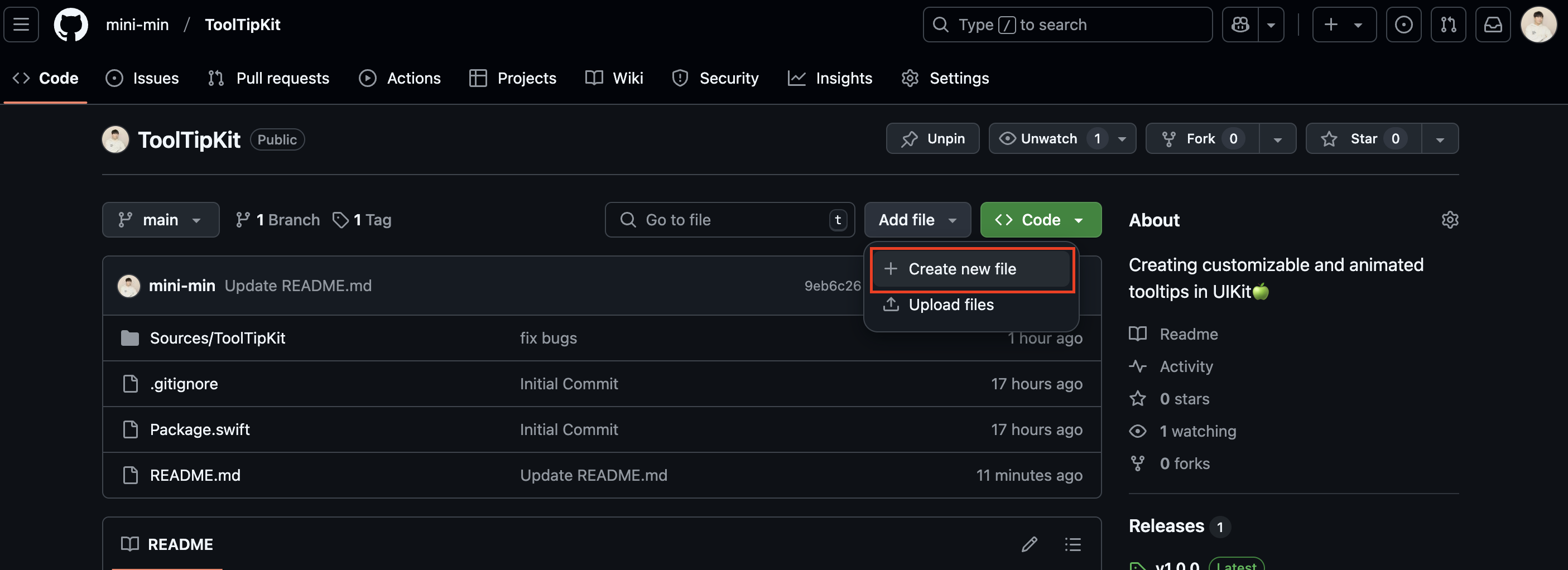Open the ToolTipKit breadcrumb link
This screenshot has width=1568, height=570.
click(x=242, y=25)
